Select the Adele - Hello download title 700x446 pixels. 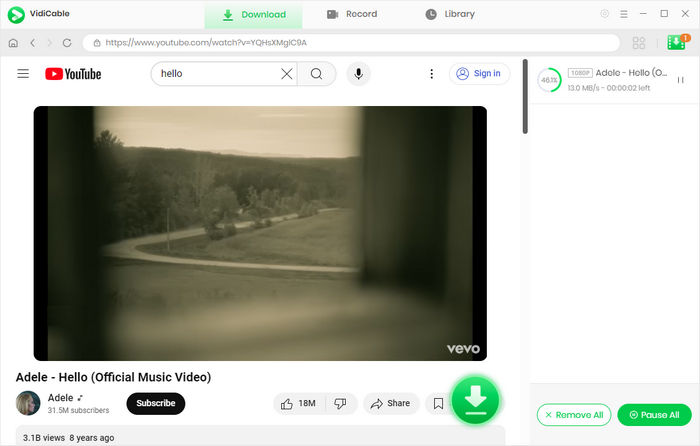[631, 73]
